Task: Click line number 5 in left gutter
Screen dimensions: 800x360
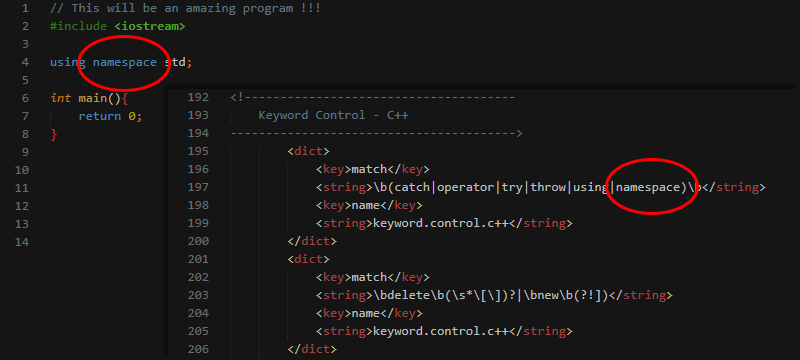Action: click(26, 80)
